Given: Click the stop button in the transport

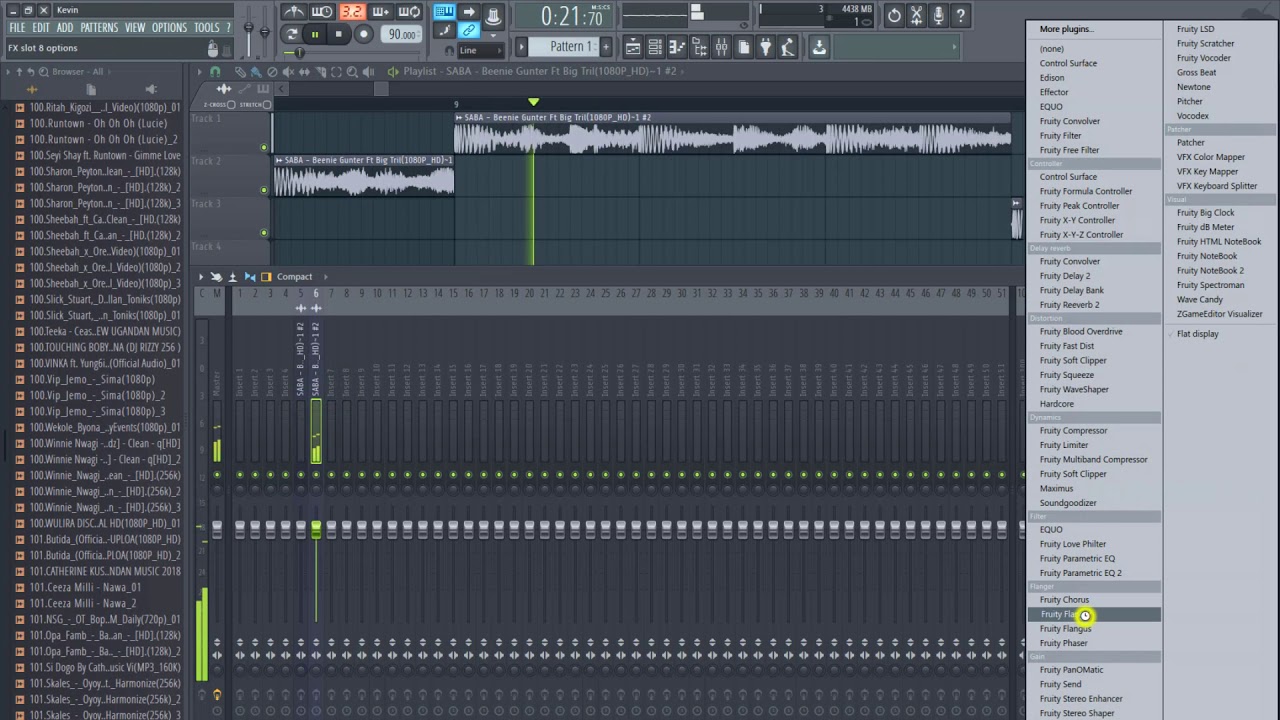Looking at the screenshot, I should pyautogui.click(x=338, y=34).
